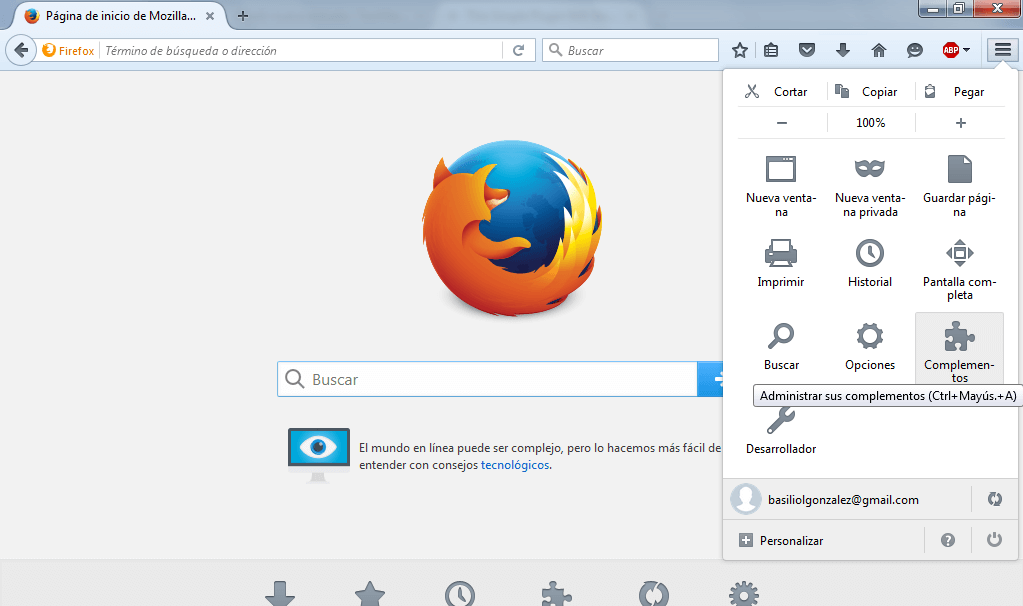Click the Copiar button in menu
1023x606 pixels.
tap(869, 92)
